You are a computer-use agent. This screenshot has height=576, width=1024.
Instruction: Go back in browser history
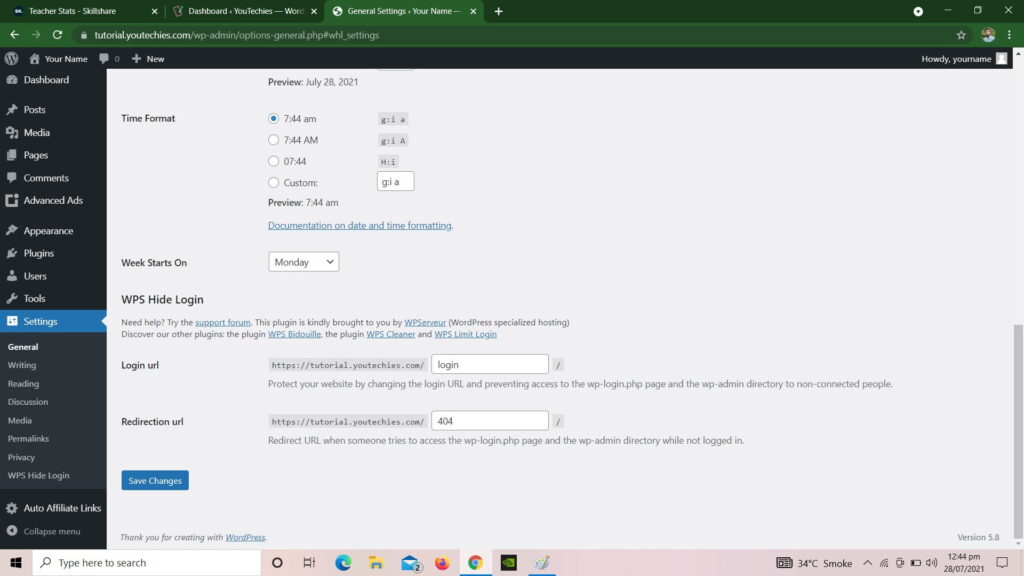14,35
